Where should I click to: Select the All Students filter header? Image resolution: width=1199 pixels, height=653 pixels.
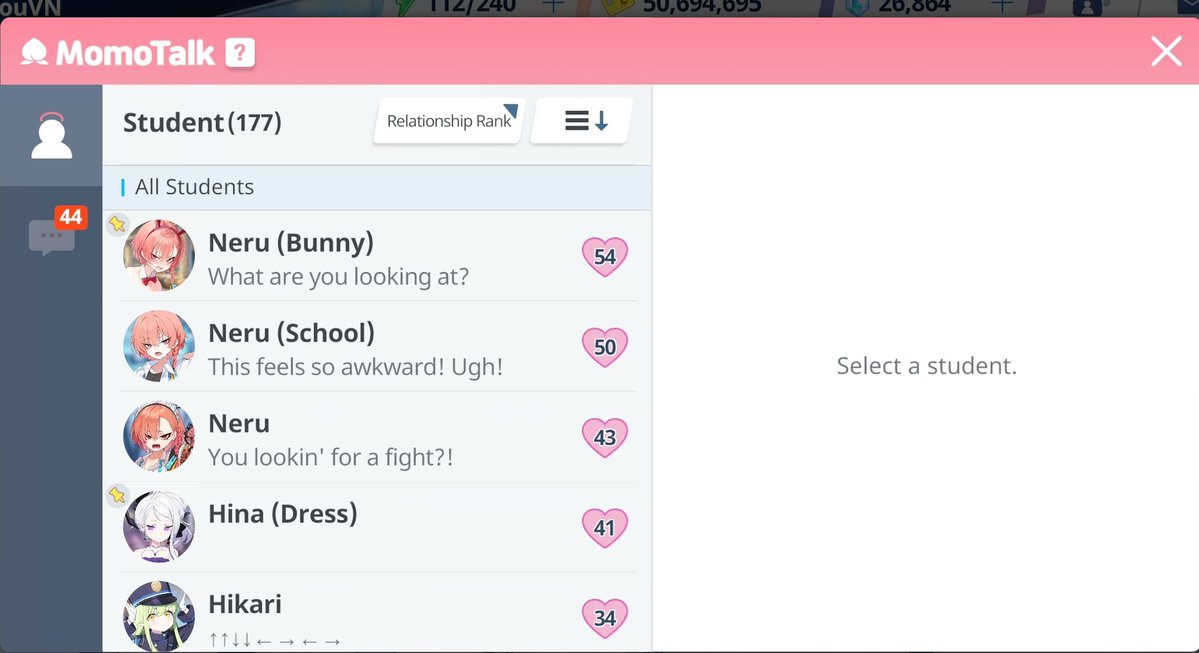coord(377,187)
